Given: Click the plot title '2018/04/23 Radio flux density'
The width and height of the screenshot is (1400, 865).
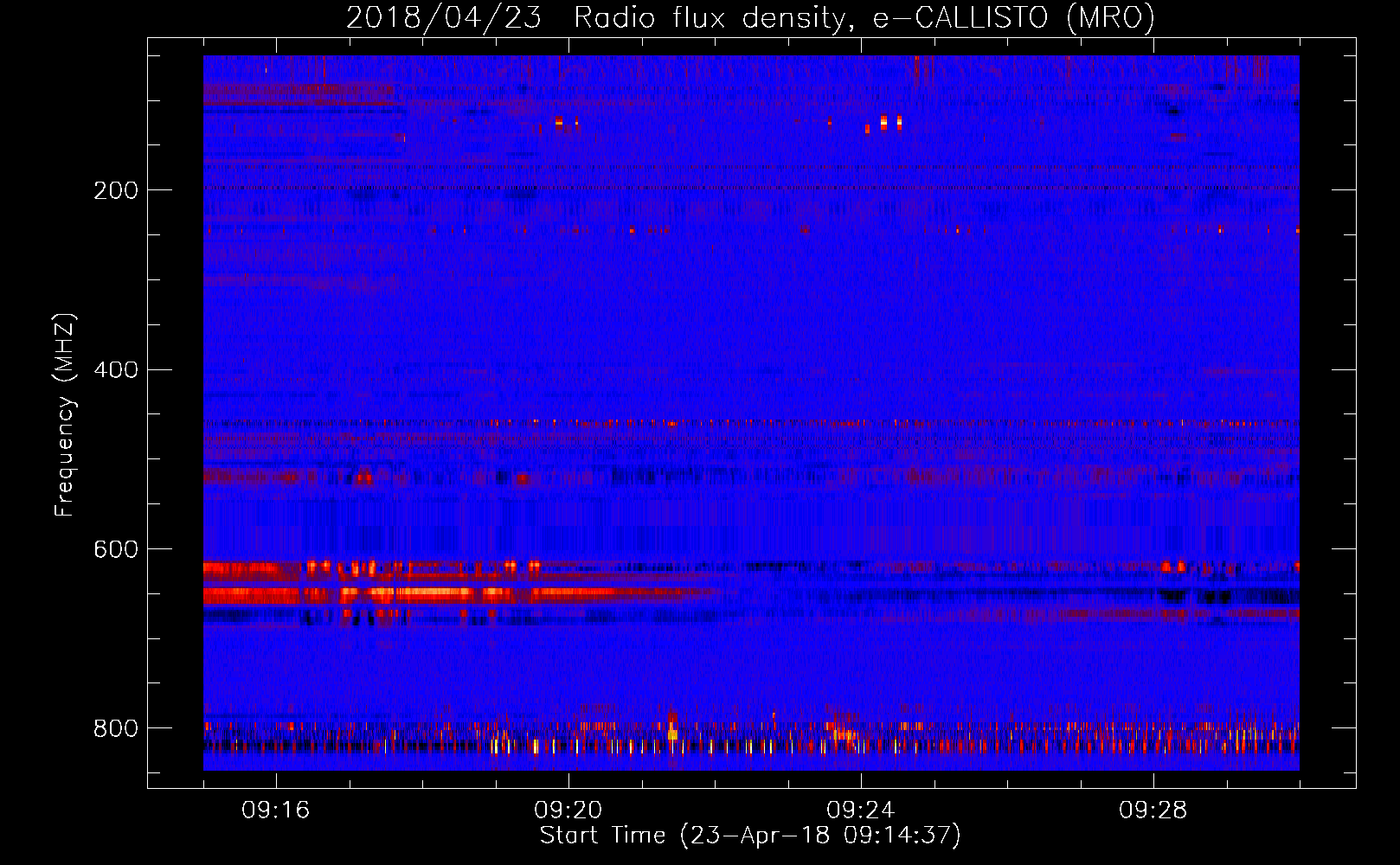Looking at the screenshot, I should click(750, 17).
